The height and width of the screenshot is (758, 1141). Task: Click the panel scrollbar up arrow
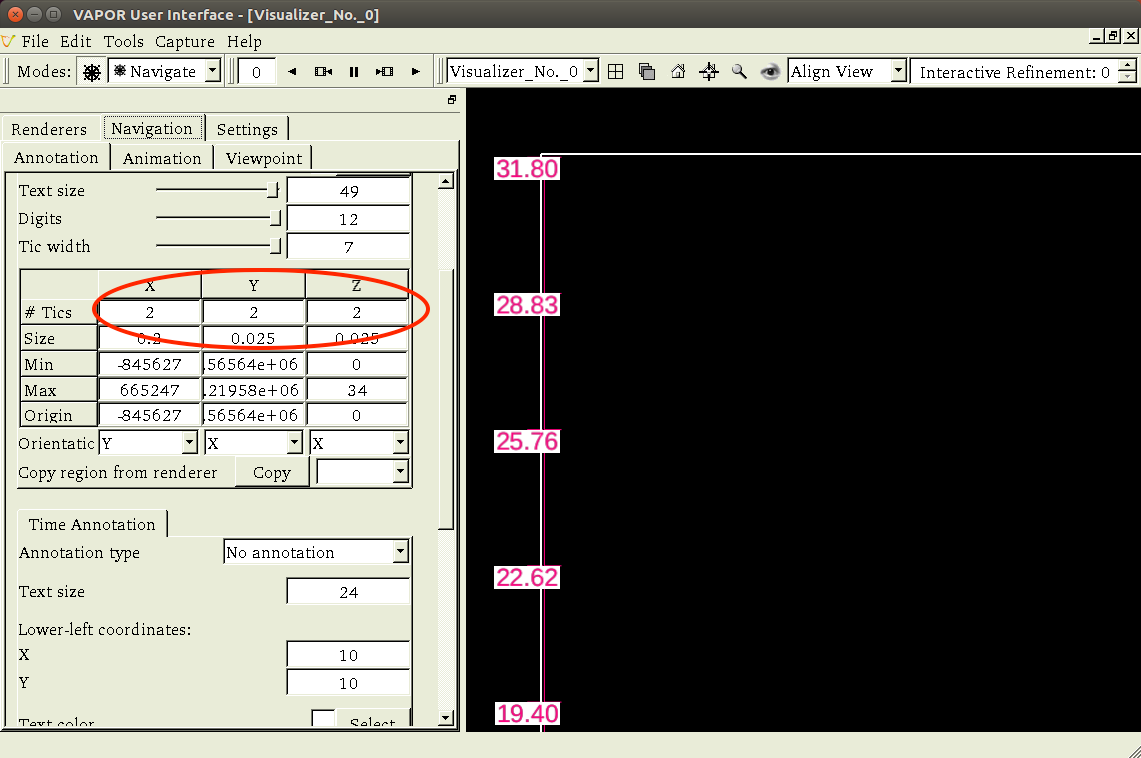click(446, 182)
